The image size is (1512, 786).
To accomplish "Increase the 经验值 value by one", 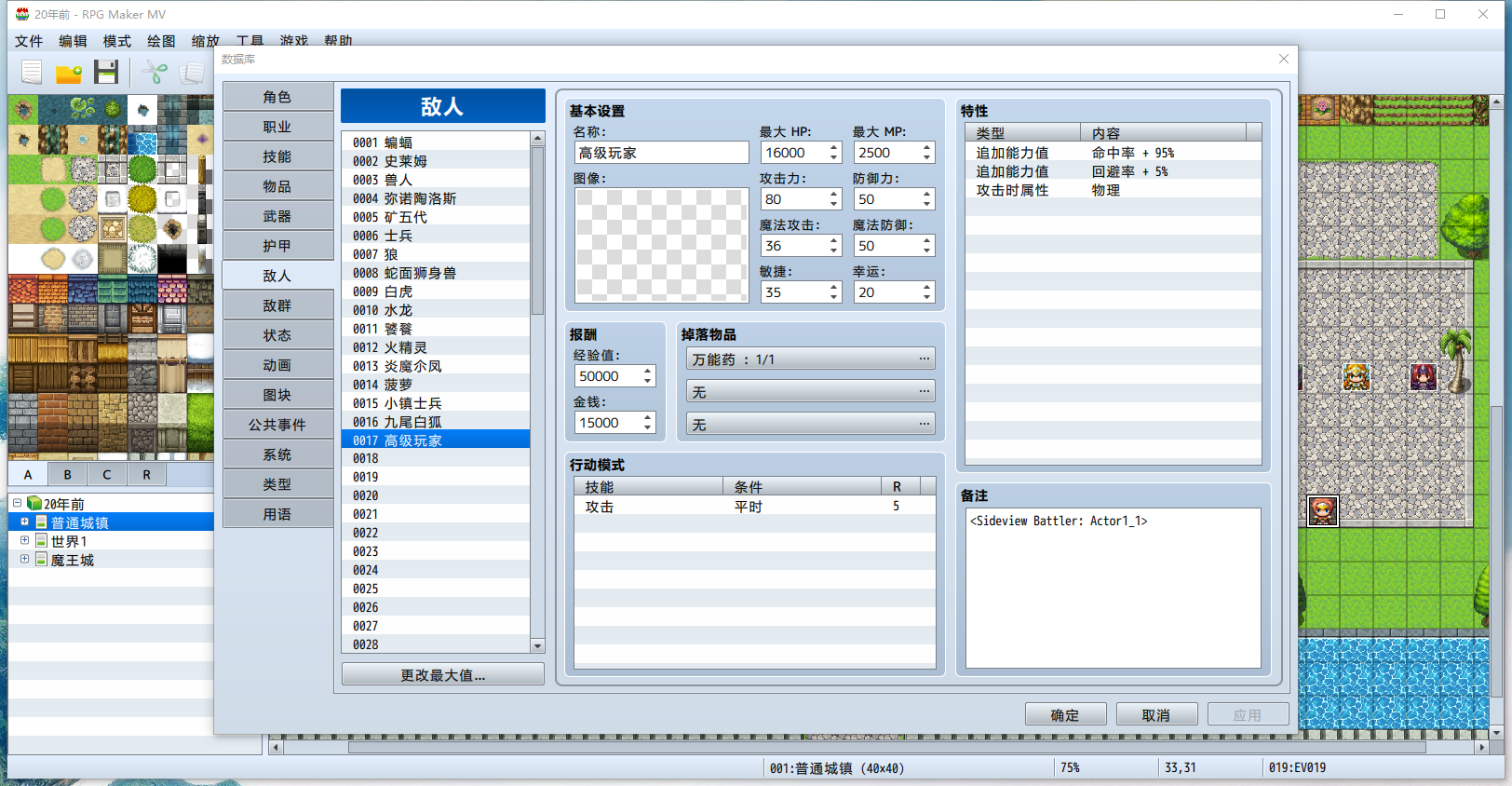I will 647,371.
